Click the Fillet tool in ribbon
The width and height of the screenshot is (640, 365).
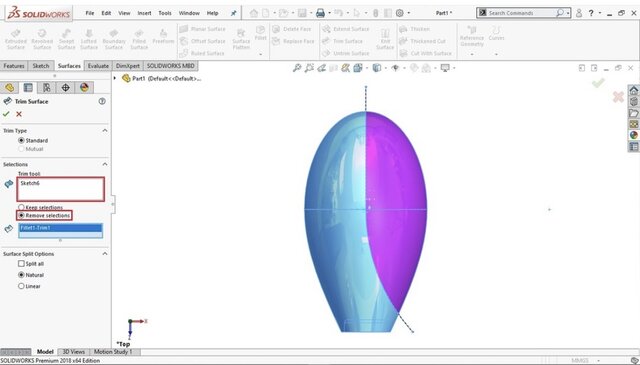click(260, 33)
